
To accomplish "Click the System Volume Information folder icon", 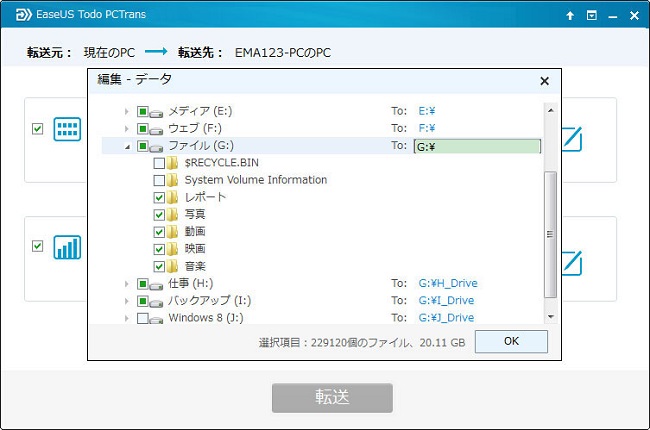I will coord(172,180).
